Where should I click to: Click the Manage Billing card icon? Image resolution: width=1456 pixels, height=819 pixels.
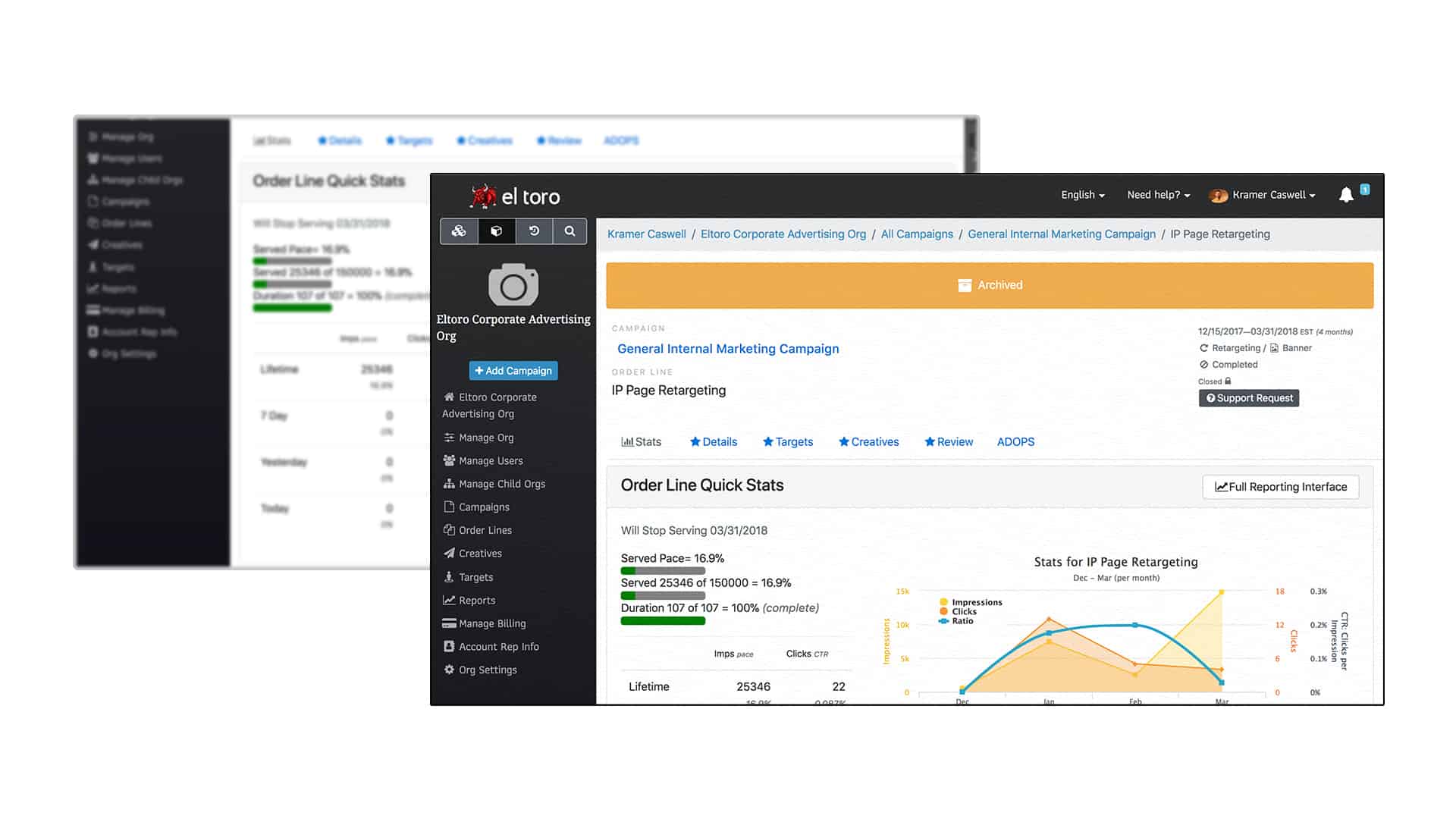[449, 623]
